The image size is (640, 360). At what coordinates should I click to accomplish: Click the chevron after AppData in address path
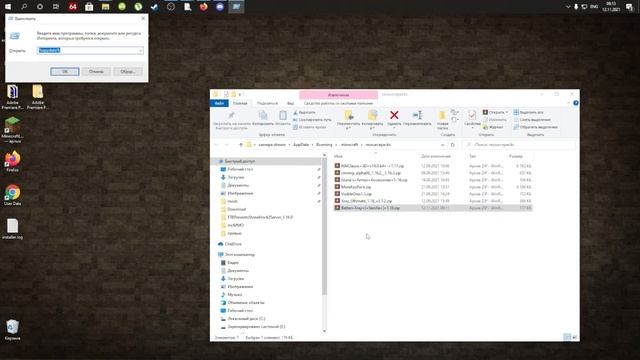pyautogui.click(x=313, y=144)
